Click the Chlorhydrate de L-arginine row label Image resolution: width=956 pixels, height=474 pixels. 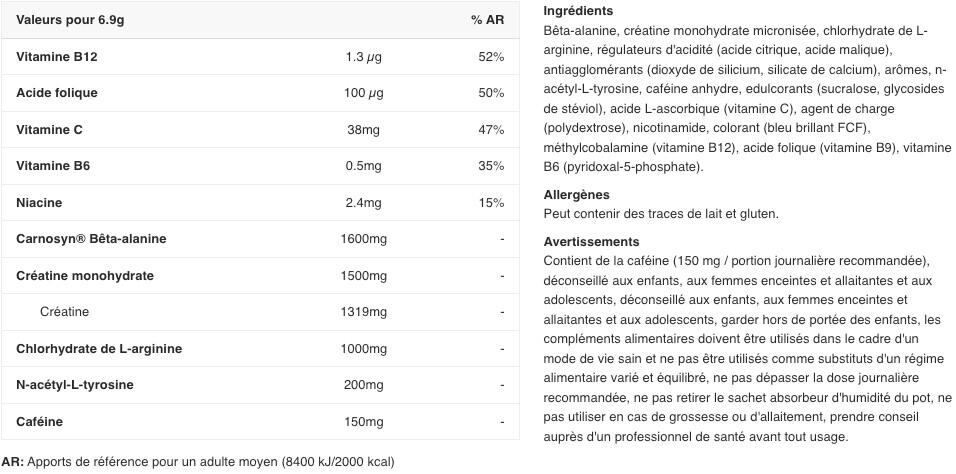point(99,349)
